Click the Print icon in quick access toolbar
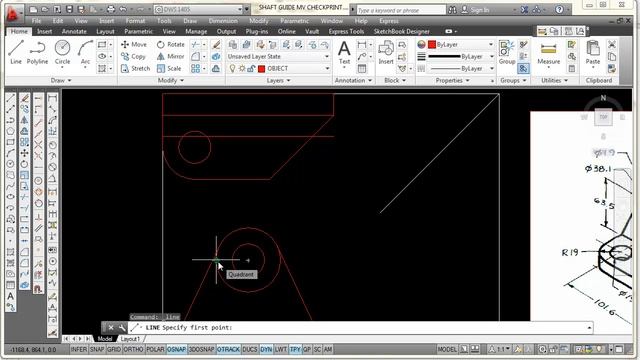Screen dimensions: 640x360 click(111, 9)
